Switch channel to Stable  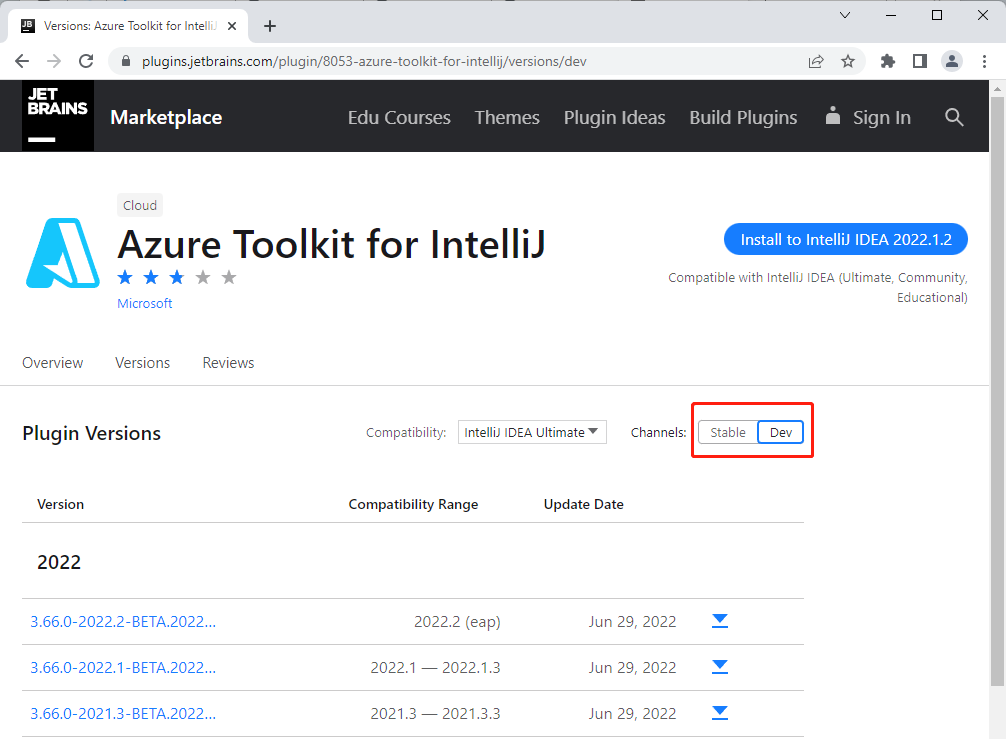pos(728,432)
